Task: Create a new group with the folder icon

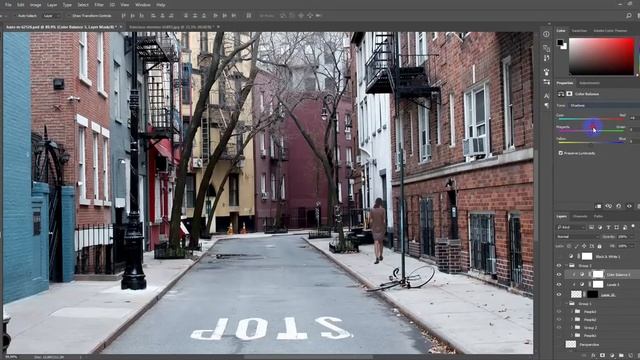Action: pos(621,356)
